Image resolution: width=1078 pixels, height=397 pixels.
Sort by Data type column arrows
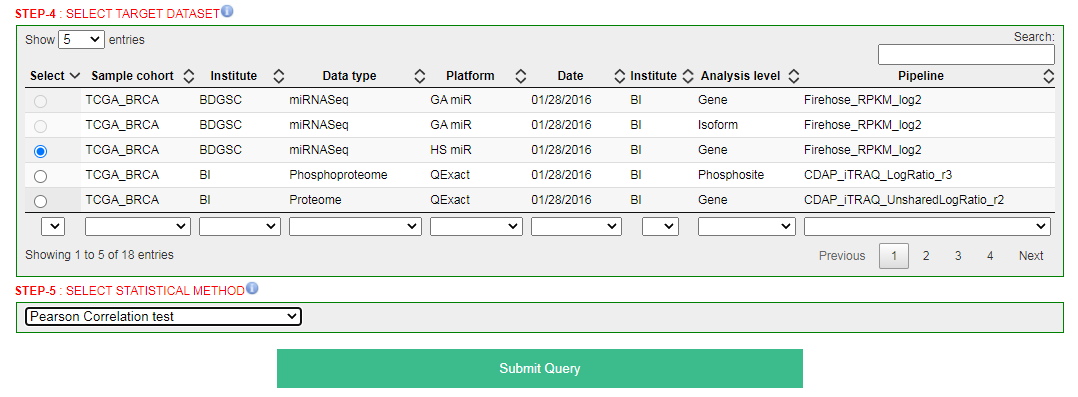pos(419,76)
